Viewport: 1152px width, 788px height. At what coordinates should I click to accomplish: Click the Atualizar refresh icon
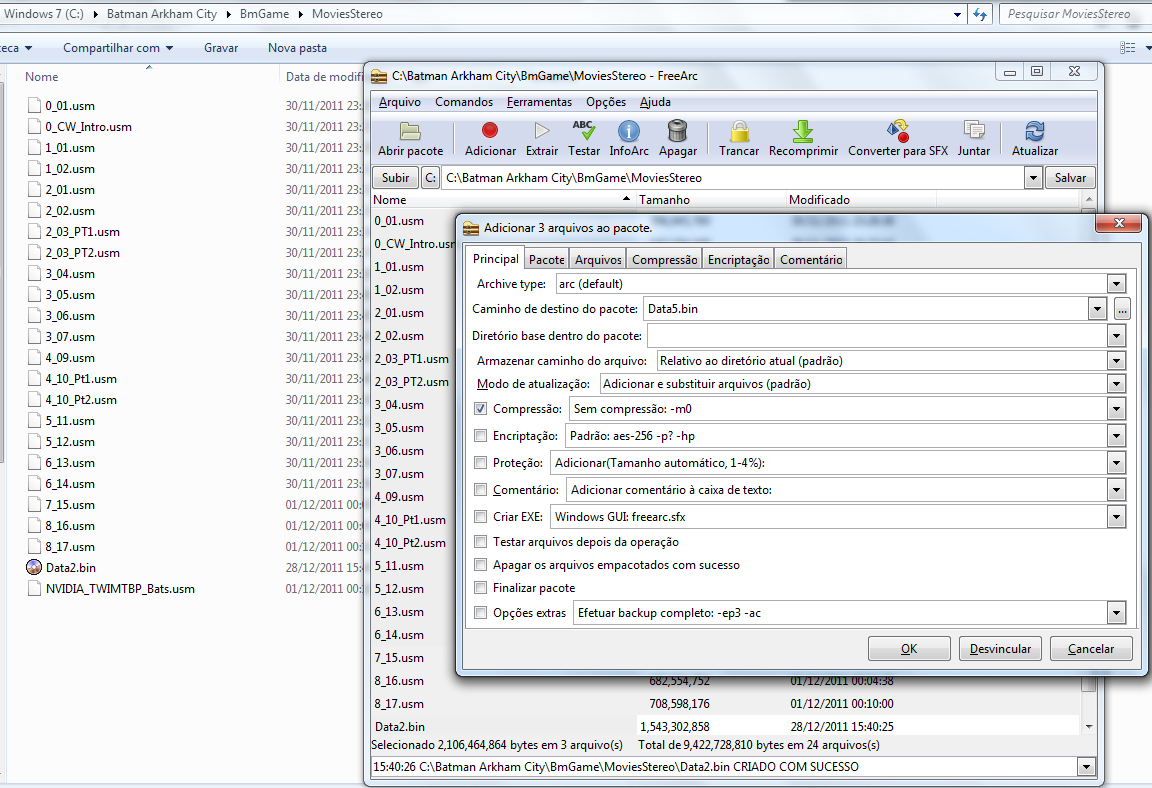click(1034, 131)
